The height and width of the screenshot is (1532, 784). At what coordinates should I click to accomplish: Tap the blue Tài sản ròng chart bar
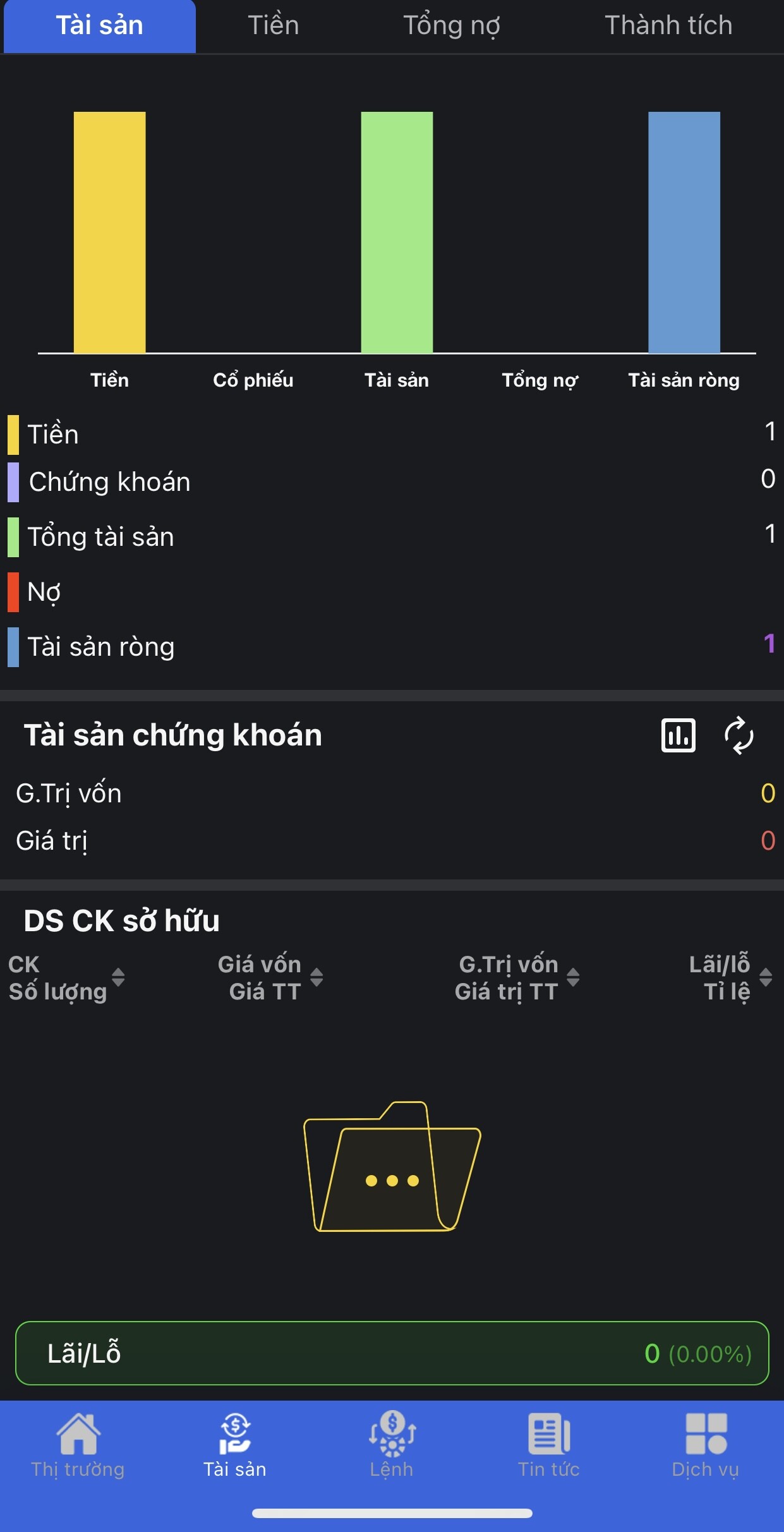point(684,232)
